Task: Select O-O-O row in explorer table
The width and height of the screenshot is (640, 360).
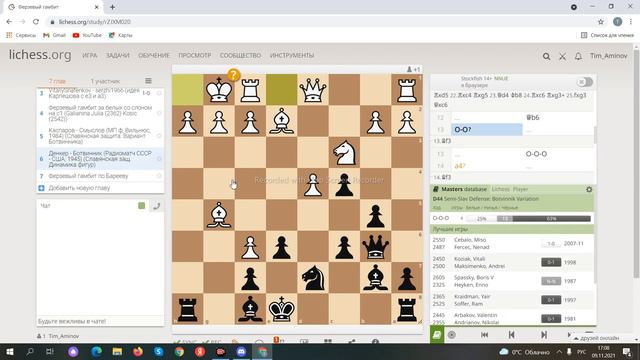Action: pyautogui.click(x=512, y=218)
